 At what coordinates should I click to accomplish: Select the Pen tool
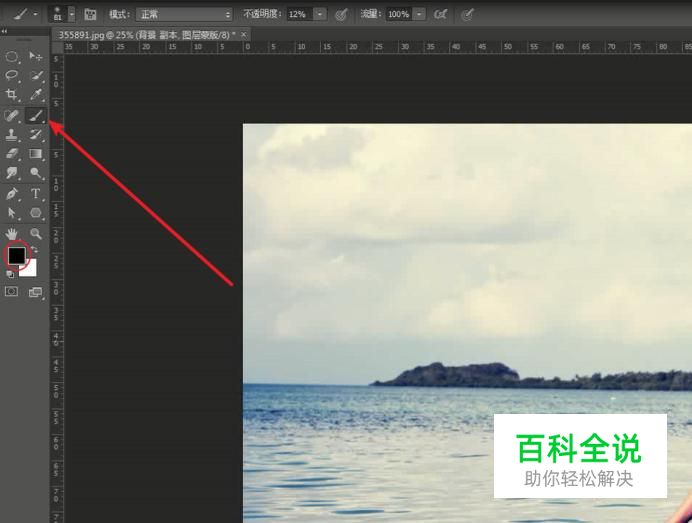coord(13,193)
